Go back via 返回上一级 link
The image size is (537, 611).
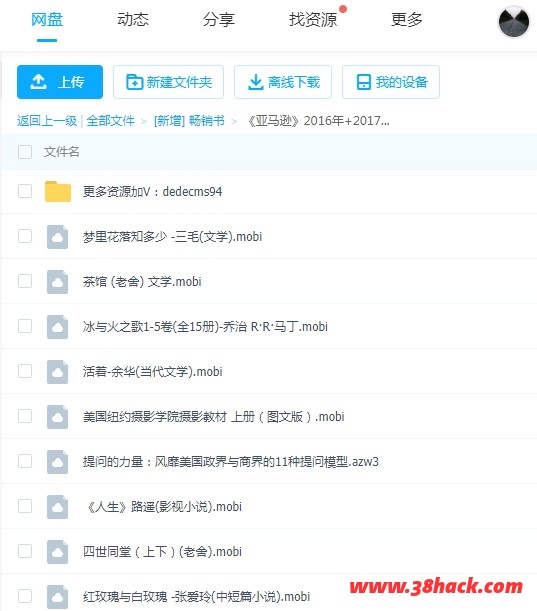(47, 121)
